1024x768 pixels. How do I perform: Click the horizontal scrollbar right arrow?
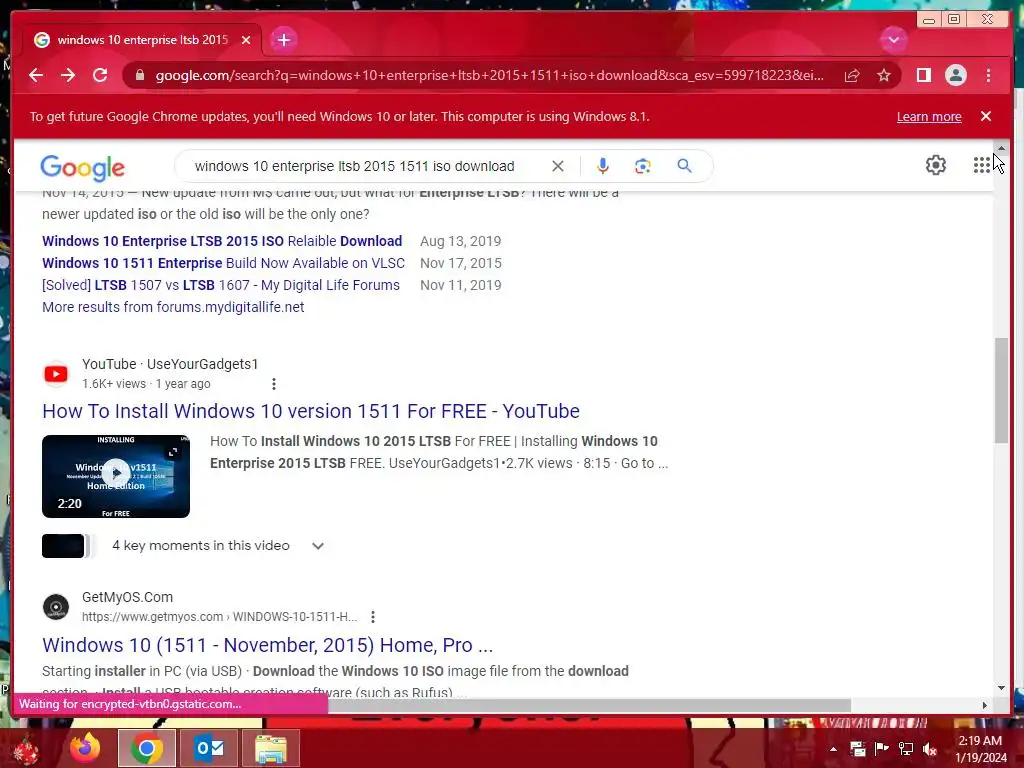[985, 705]
